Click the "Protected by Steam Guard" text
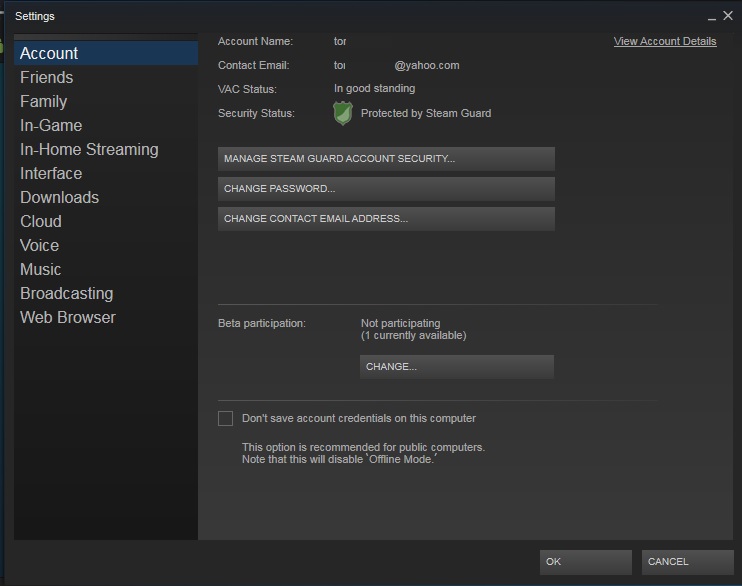The width and height of the screenshot is (742, 586). 426,113
